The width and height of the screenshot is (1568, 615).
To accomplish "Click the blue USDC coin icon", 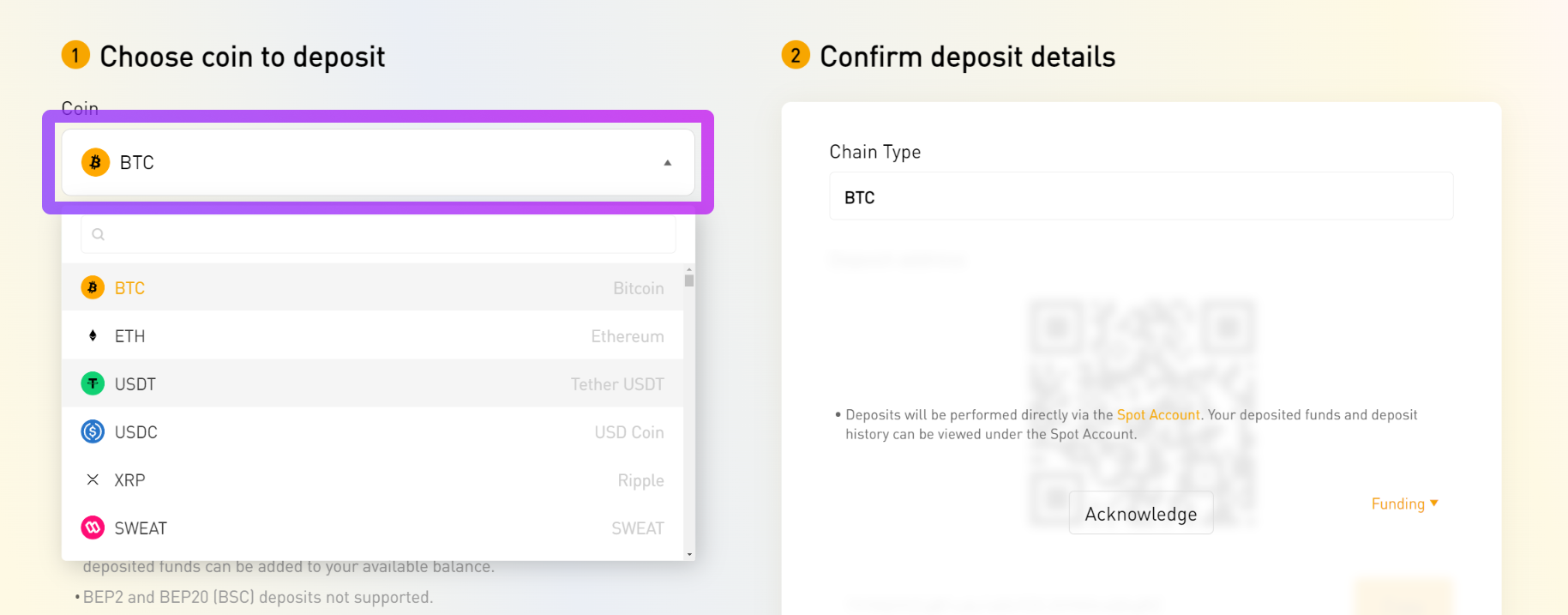I will 93,431.
